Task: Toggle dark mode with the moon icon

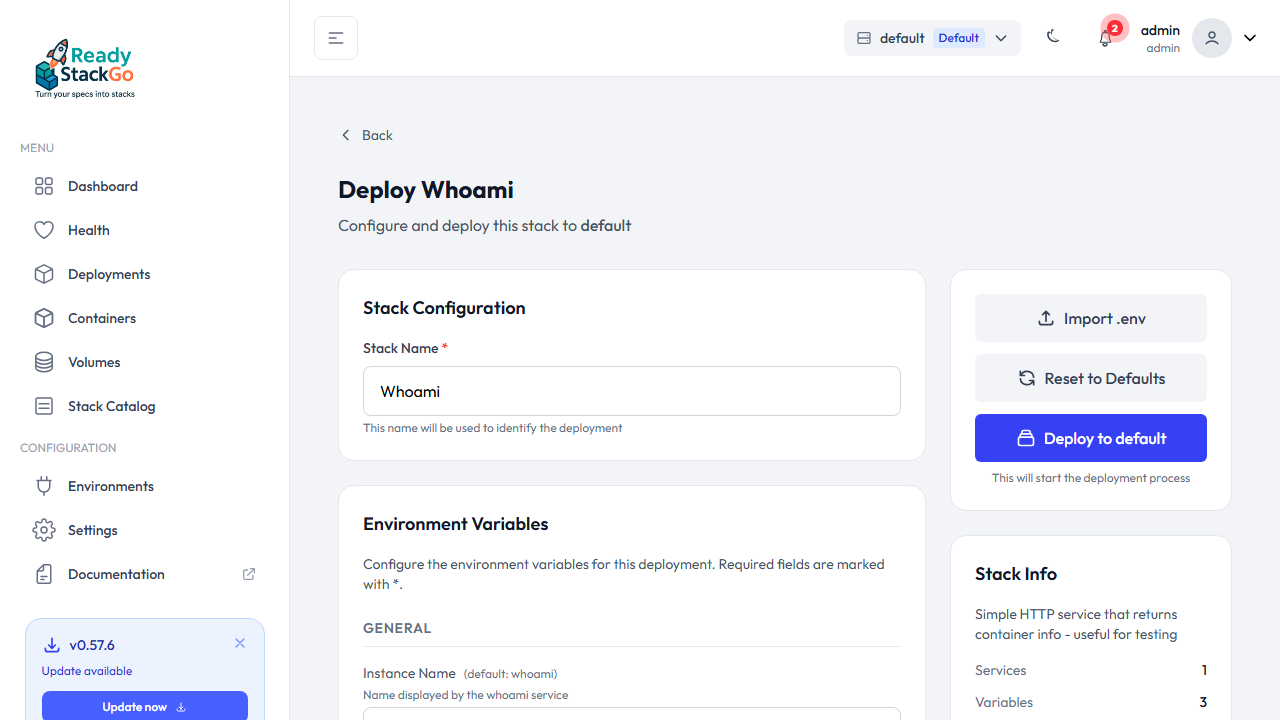Action: 1053,37
